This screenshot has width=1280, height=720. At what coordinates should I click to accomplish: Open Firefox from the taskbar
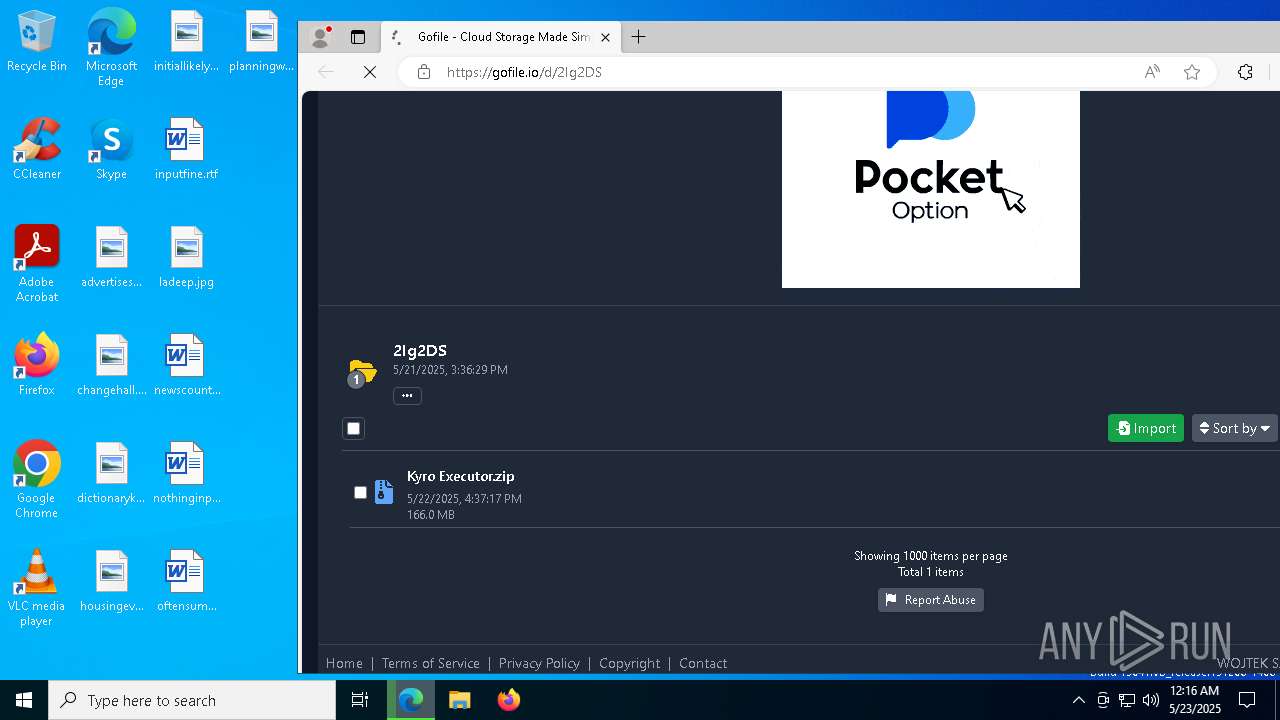508,700
